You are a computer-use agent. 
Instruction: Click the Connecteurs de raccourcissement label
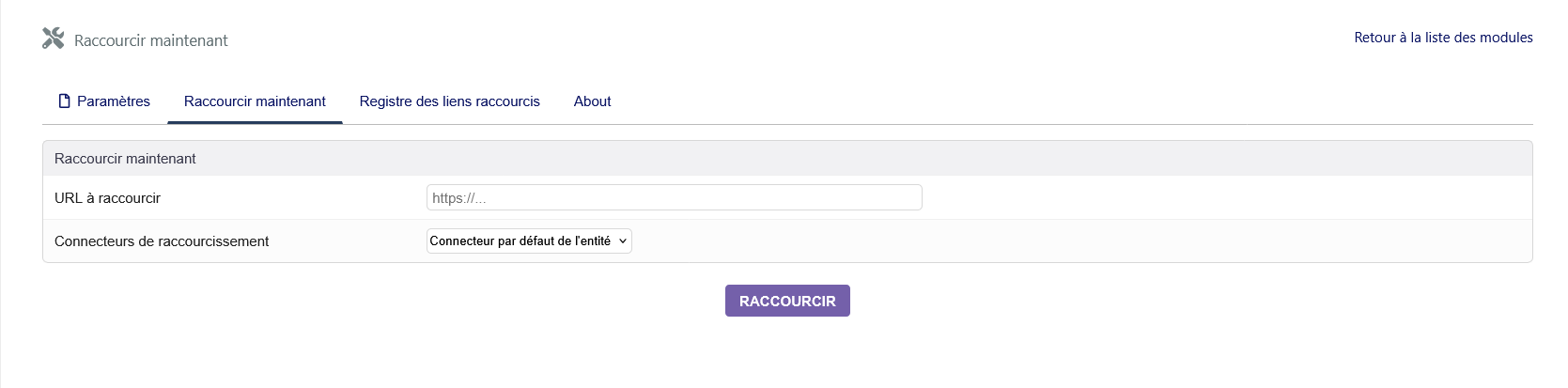pos(162,241)
